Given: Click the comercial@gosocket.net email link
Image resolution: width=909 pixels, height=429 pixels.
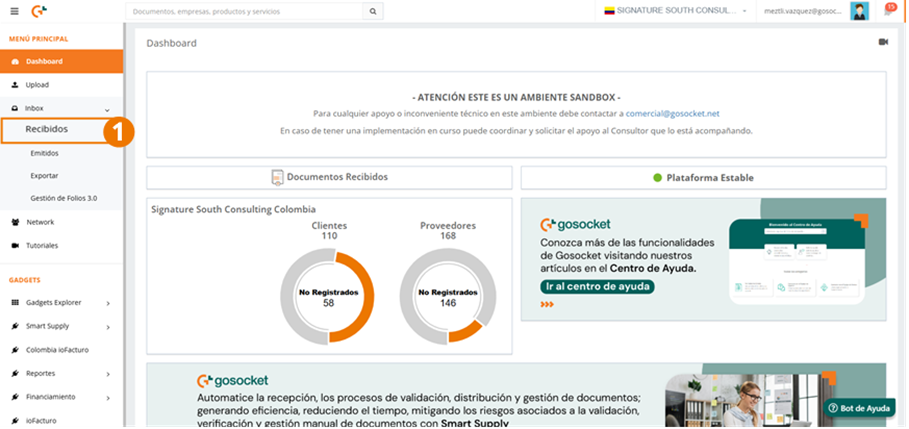Looking at the screenshot, I should (x=672, y=114).
